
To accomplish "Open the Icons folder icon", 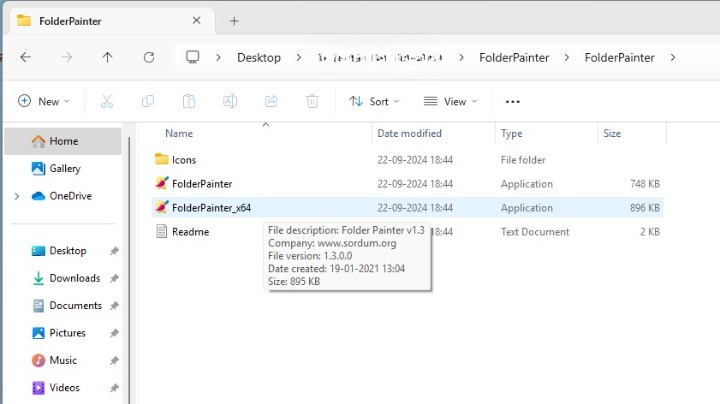I will pos(162,159).
